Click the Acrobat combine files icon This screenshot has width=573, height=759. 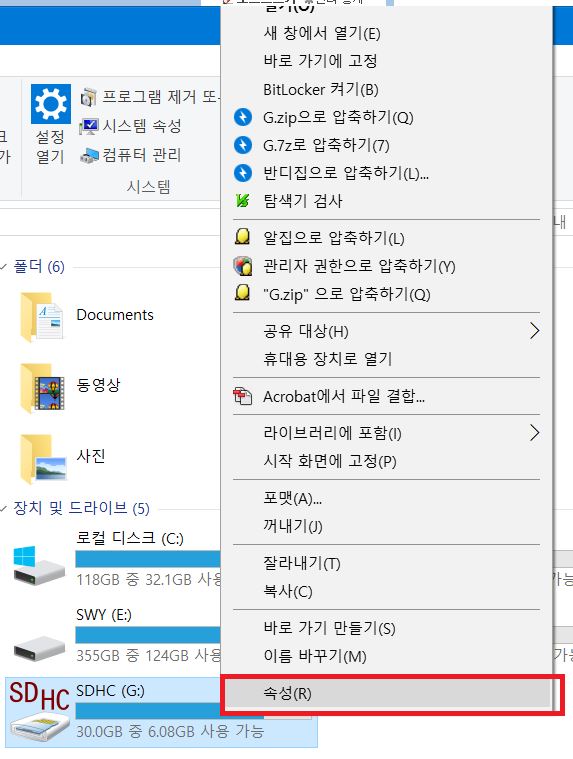click(243, 396)
